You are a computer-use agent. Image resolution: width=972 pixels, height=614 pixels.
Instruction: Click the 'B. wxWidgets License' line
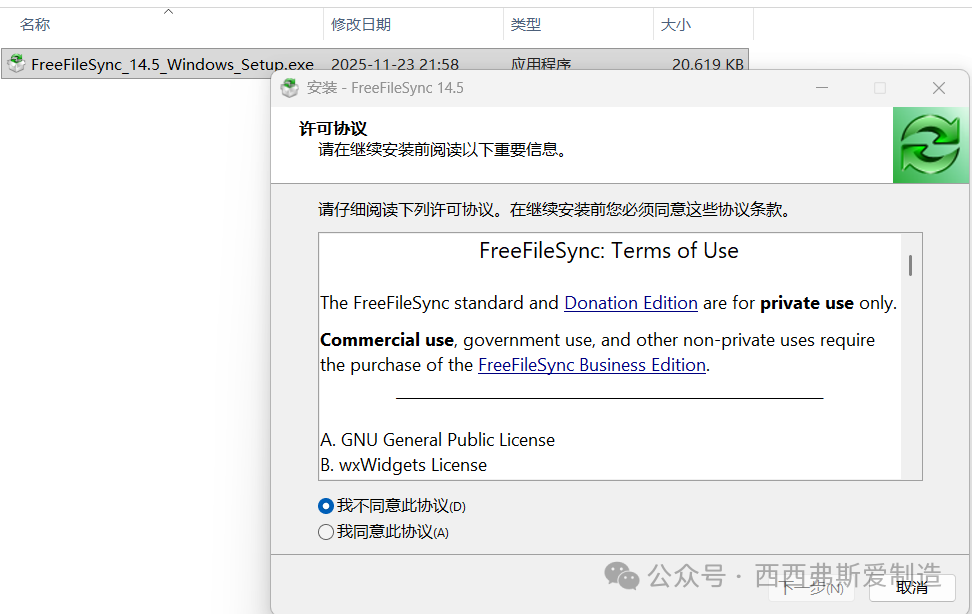coord(404,465)
